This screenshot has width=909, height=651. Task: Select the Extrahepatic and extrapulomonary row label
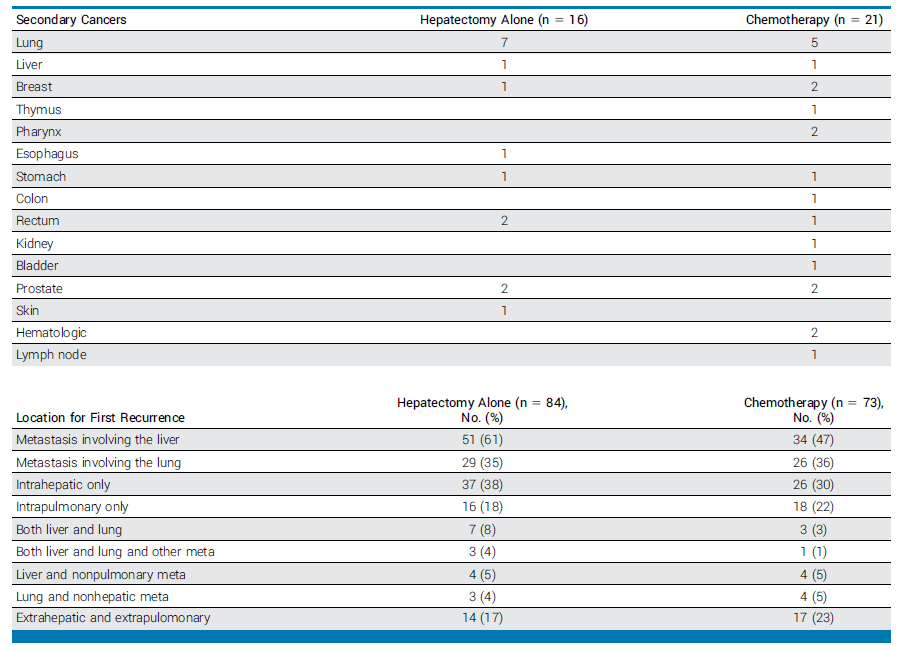(113, 618)
